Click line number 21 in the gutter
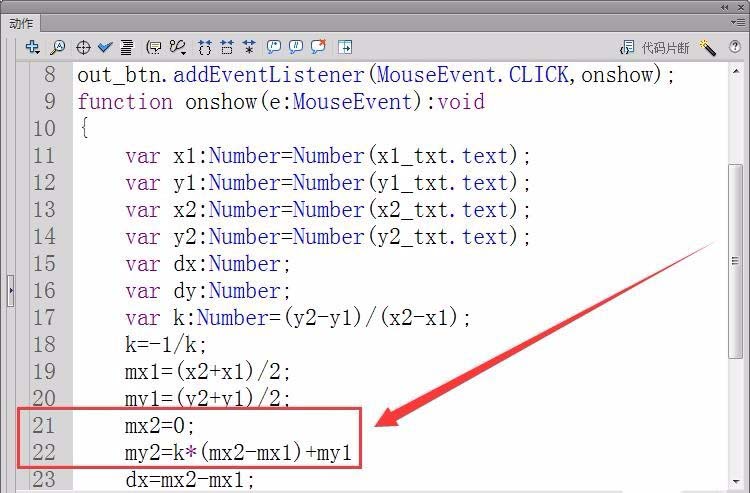The width and height of the screenshot is (750, 493). (x=44, y=426)
